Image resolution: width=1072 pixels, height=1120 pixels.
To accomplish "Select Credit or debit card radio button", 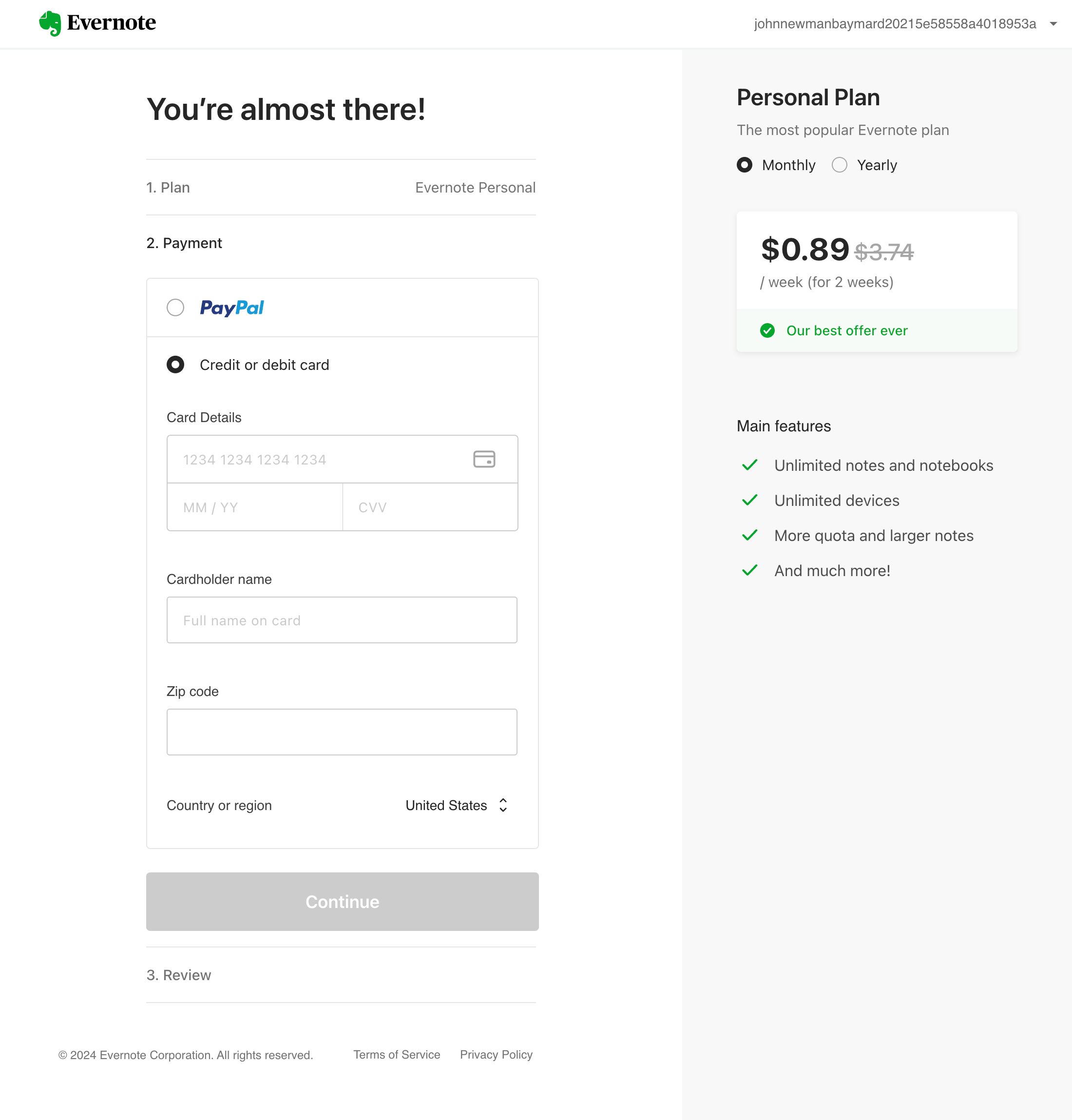I will tap(175, 365).
